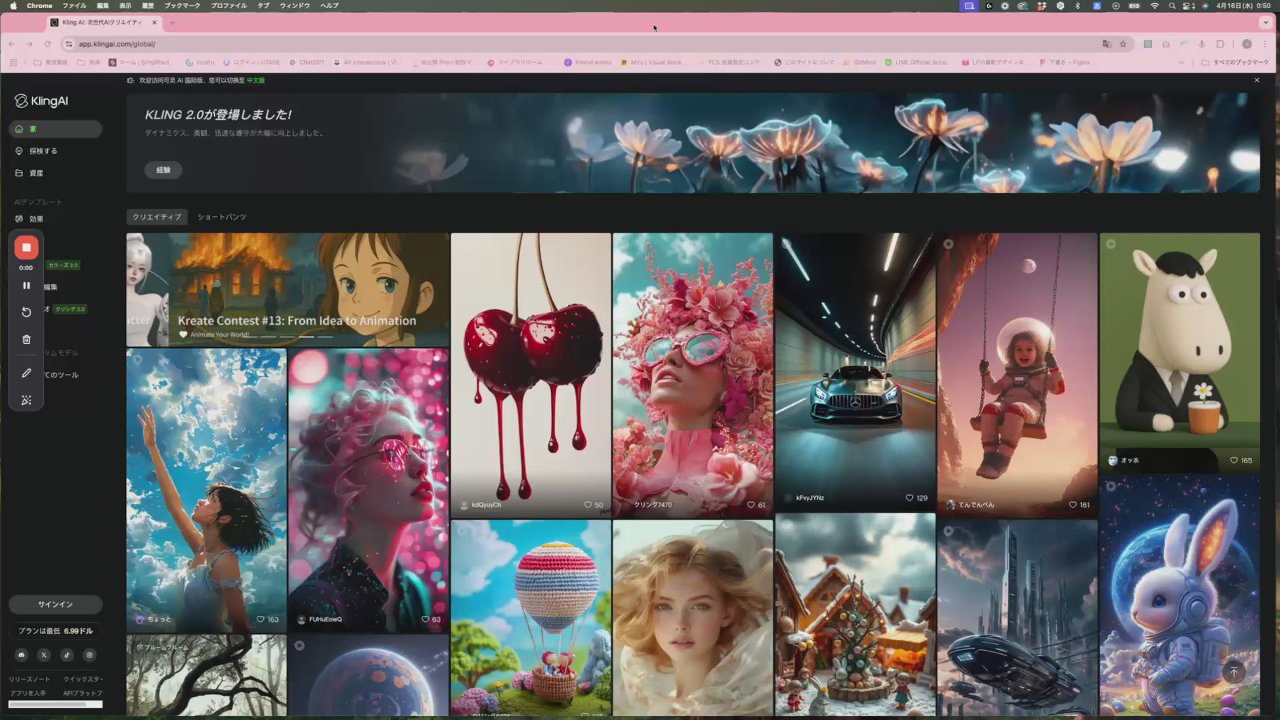The image size is (1280, 720).
Task: Open the gingerbread house thumbnail
Action: point(855,615)
